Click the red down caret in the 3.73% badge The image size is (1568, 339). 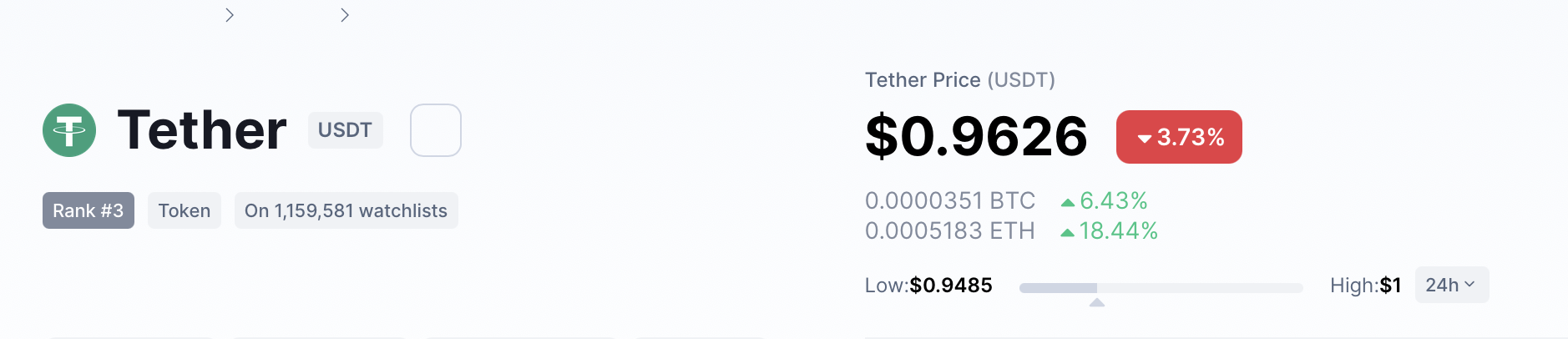[x=1144, y=139]
